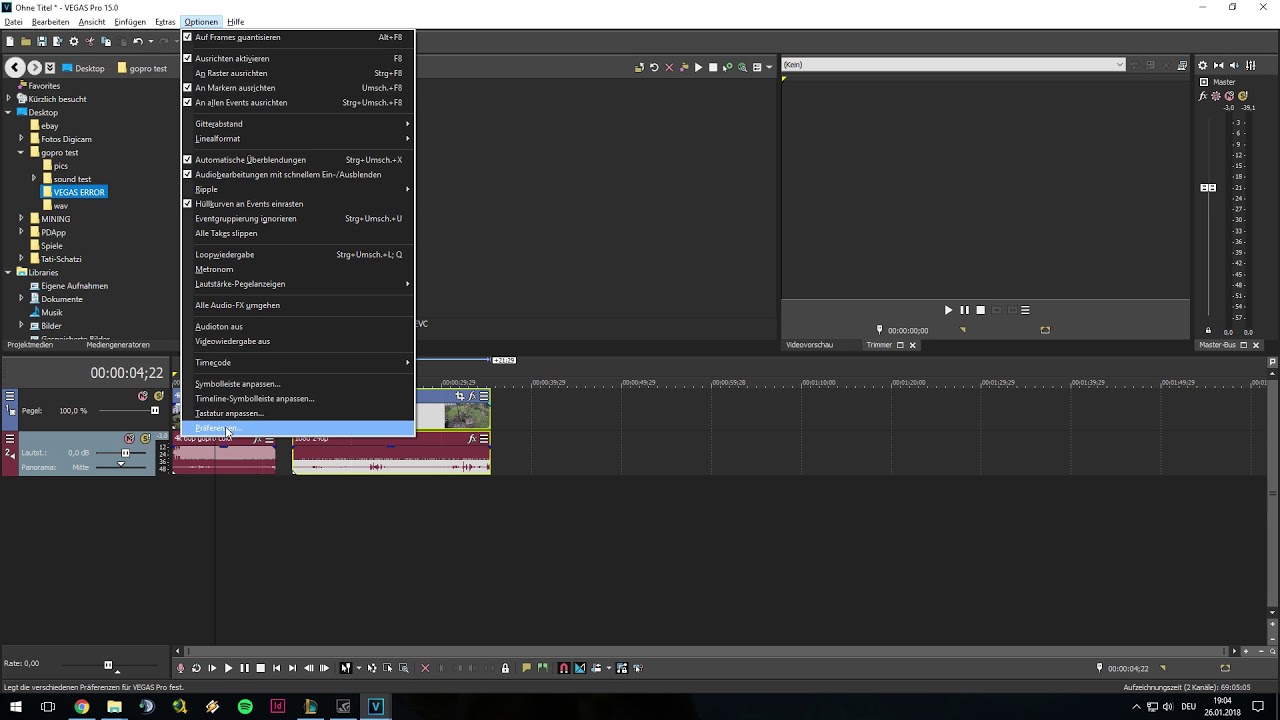The width and height of the screenshot is (1280, 720).
Task: Play the trimmer preview
Action: (948, 310)
